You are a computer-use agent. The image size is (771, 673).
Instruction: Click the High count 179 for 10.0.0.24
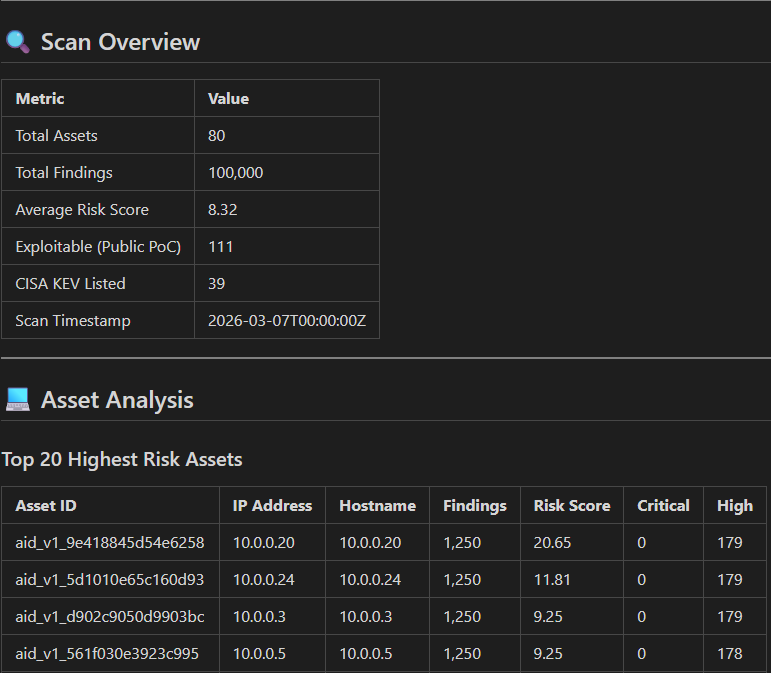coord(730,580)
